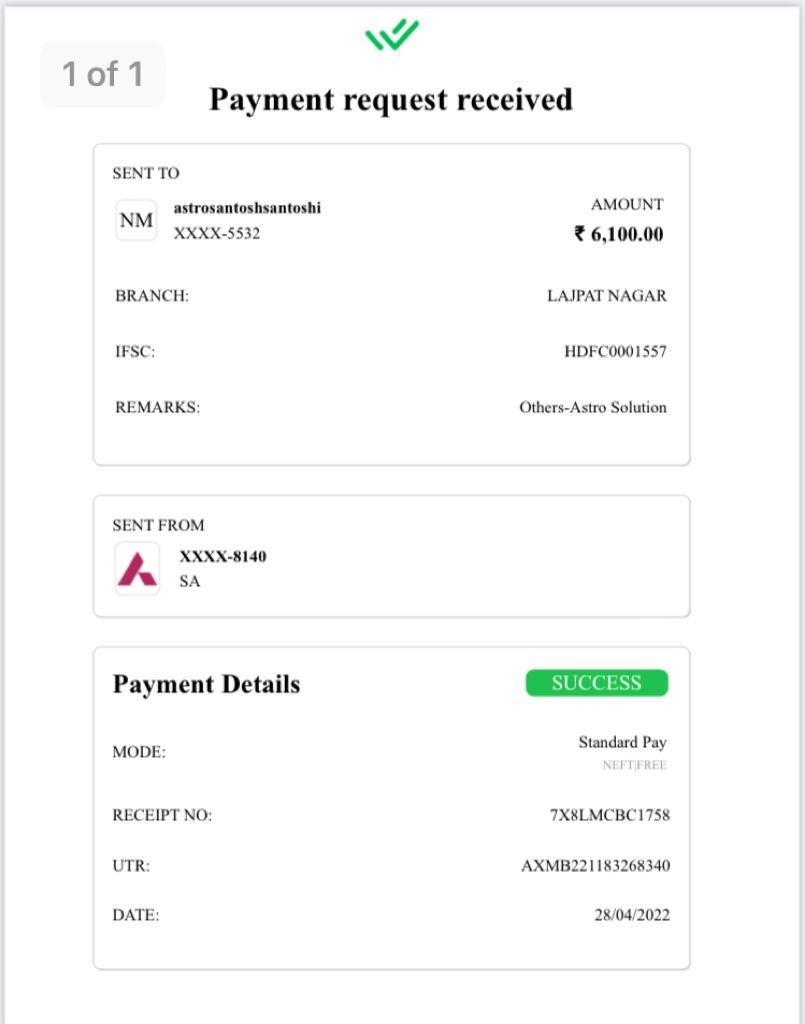Click the SA account type label
Viewport: 805px width, 1024px height.
click(x=190, y=581)
